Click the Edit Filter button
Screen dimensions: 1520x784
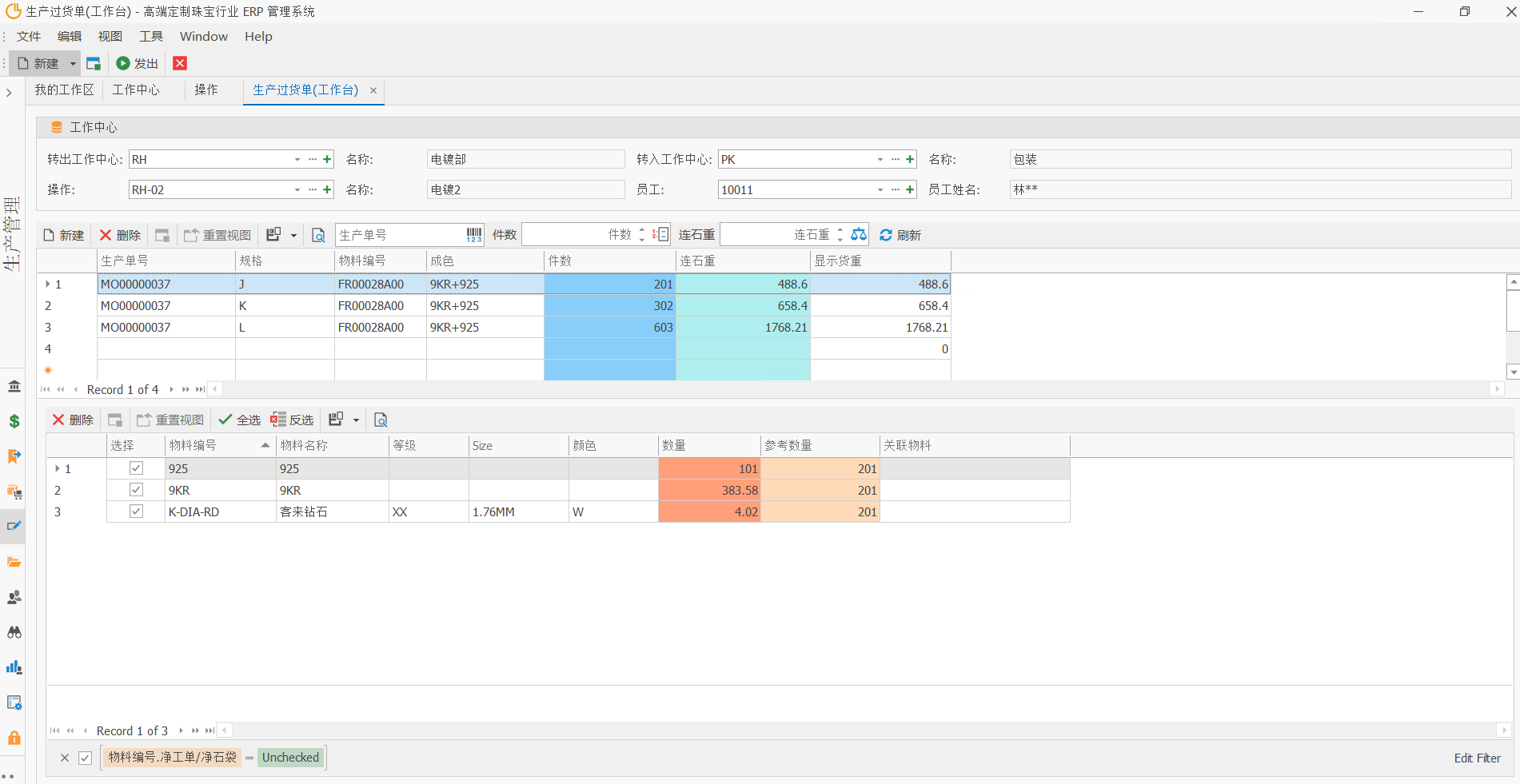[x=1476, y=758]
